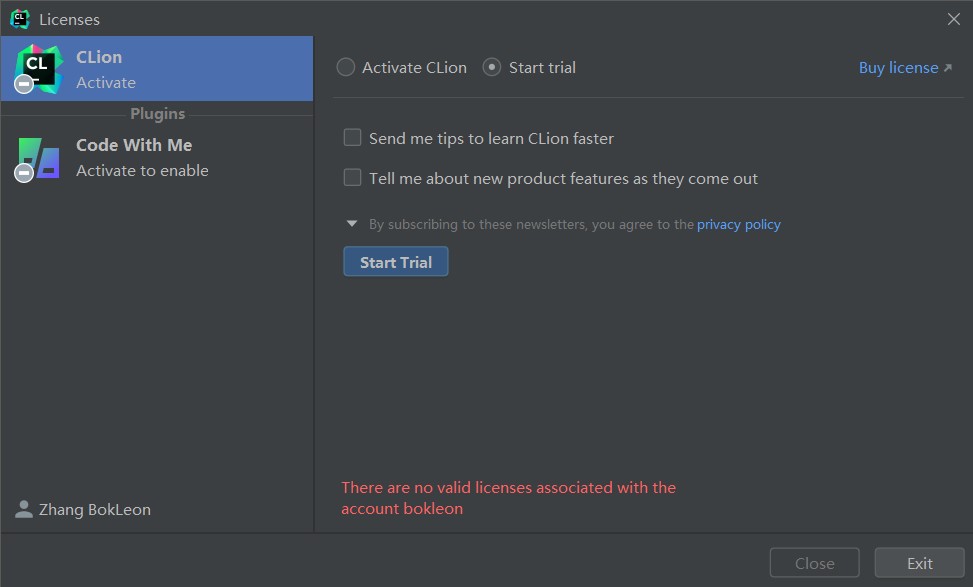The width and height of the screenshot is (973, 587).
Task: Click the user avatar icon beside Zhang BokLeon
Action: tap(24, 509)
